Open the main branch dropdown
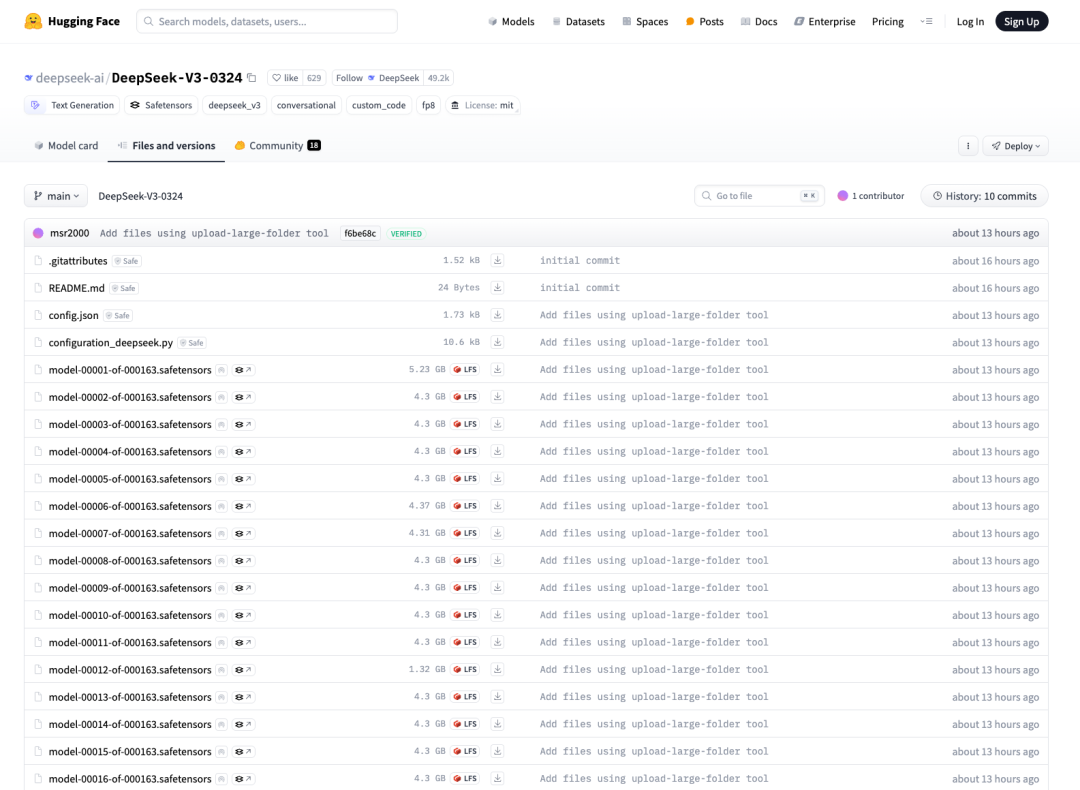 click(x=56, y=196)
